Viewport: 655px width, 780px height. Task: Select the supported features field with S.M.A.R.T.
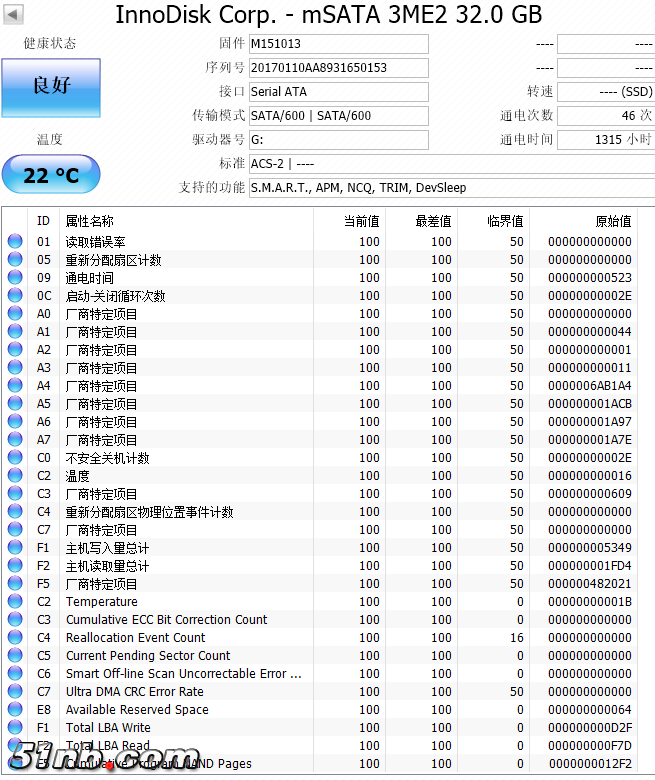click(x=450, y=188)
